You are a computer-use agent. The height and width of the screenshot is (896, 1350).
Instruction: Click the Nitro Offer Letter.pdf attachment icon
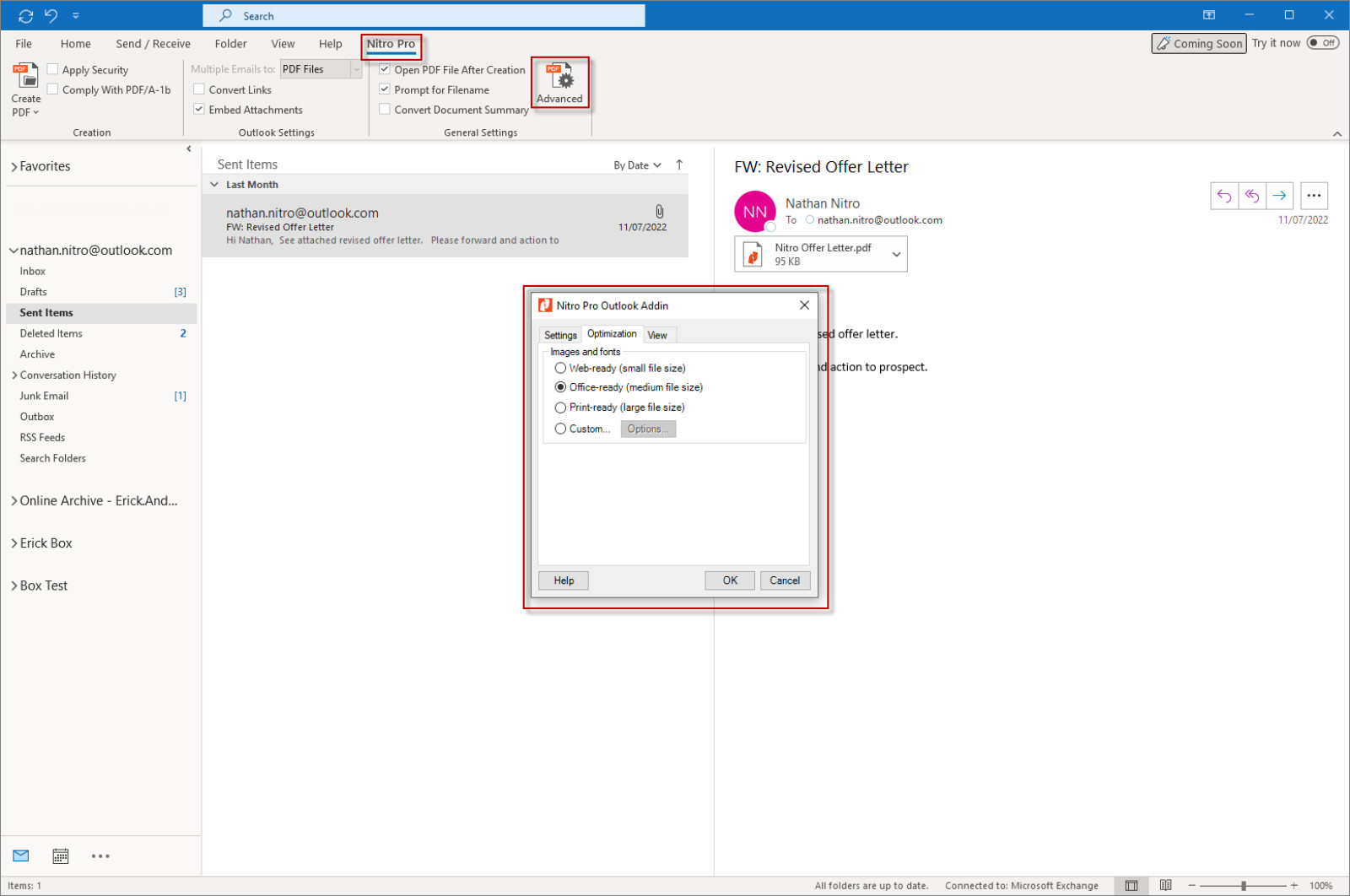pos(753,253)
